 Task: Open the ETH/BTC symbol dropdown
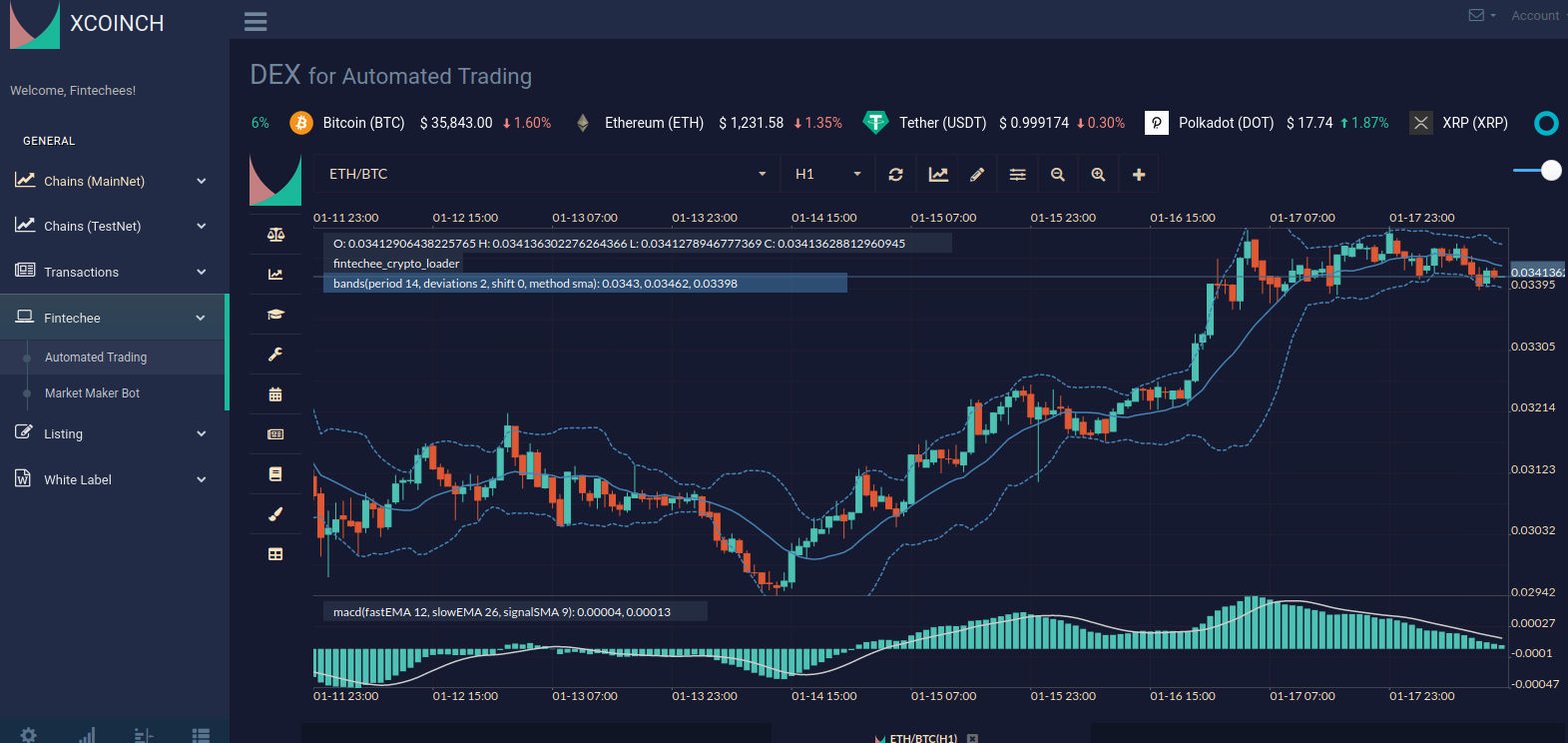547,175
